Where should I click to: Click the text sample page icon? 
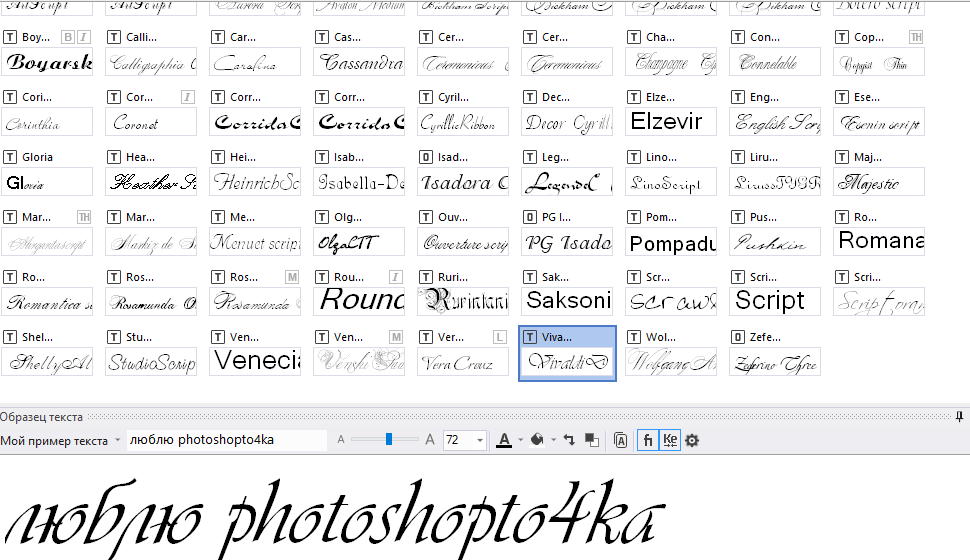[x=621, y=440]
